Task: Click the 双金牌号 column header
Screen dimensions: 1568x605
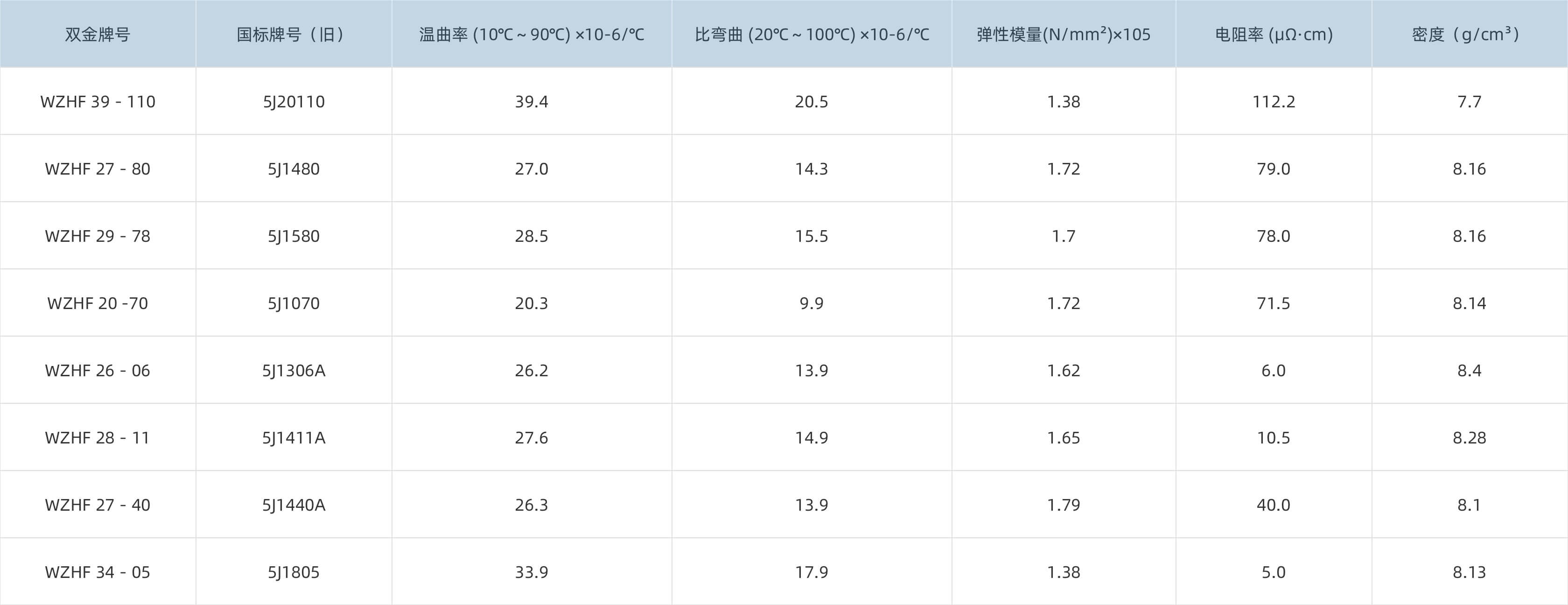Action: [98, 34]
